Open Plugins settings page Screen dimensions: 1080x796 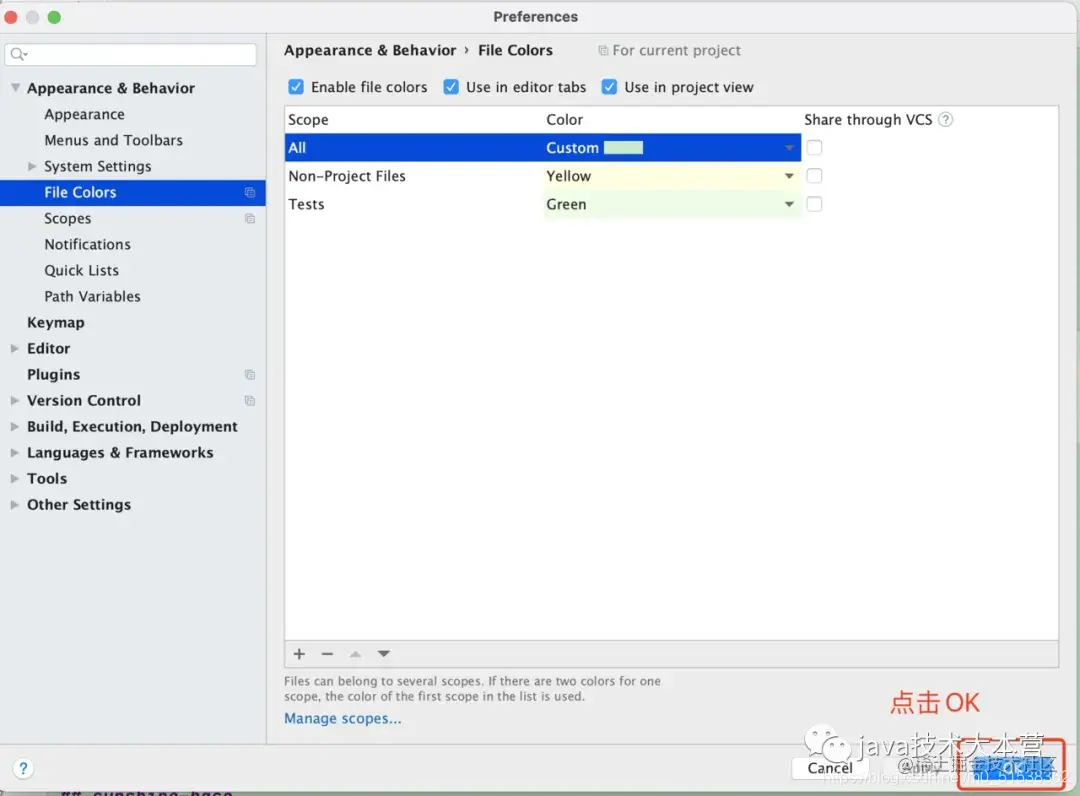(x=54, y=375)
